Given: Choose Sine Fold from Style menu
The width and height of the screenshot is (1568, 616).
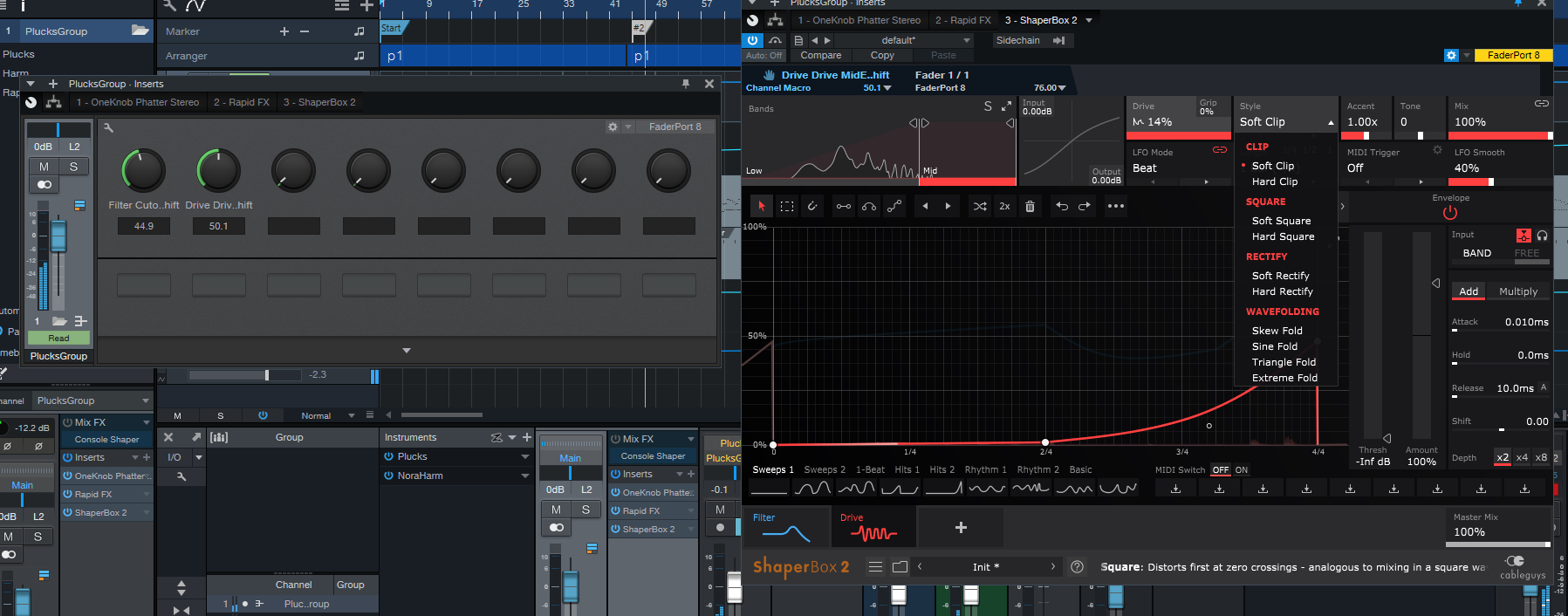Looking at the screenshot, I should [1275, 346].
